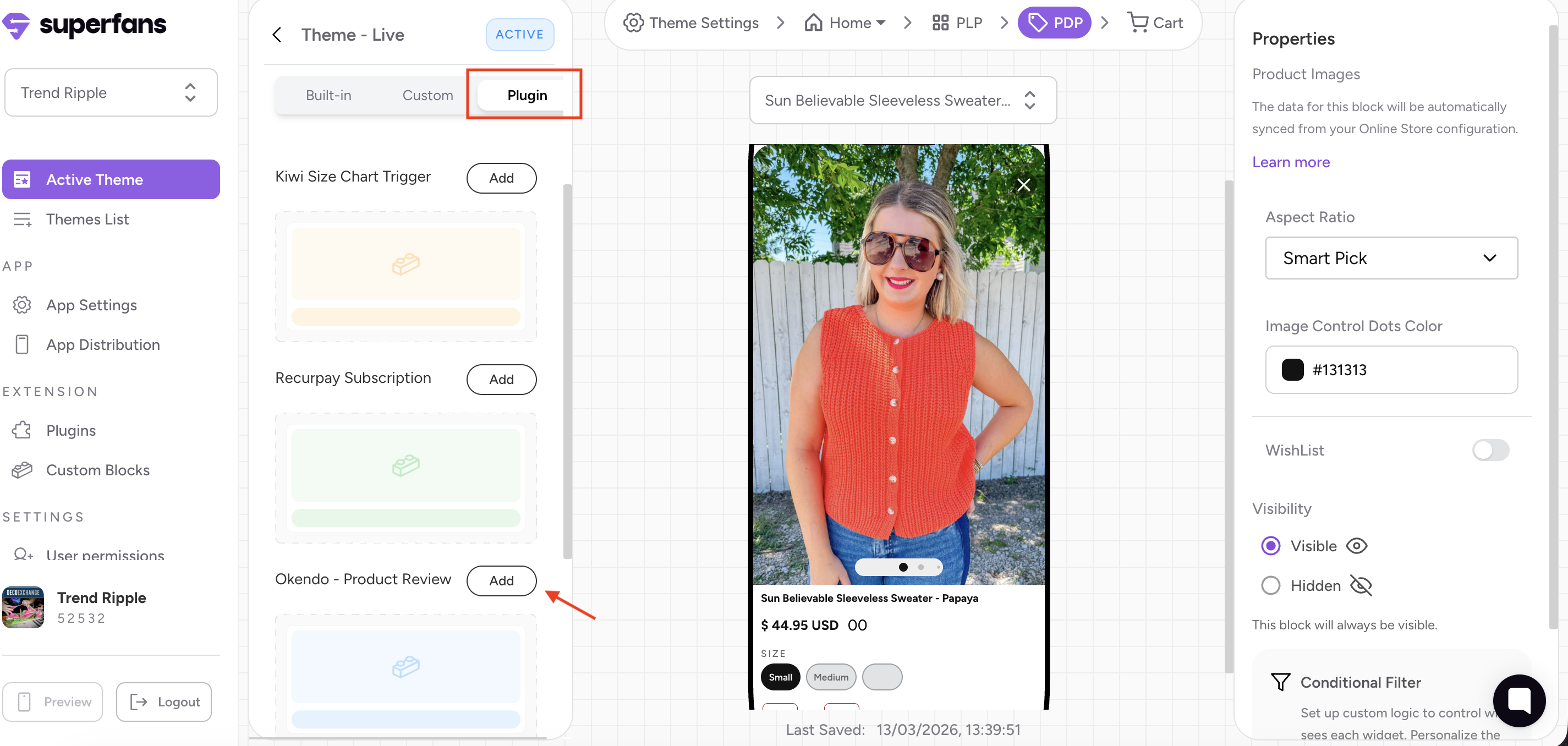Screen dimensions: 1568x746
Task: Click the Cart icon in breadcrumb
Action: point(1137,23)
